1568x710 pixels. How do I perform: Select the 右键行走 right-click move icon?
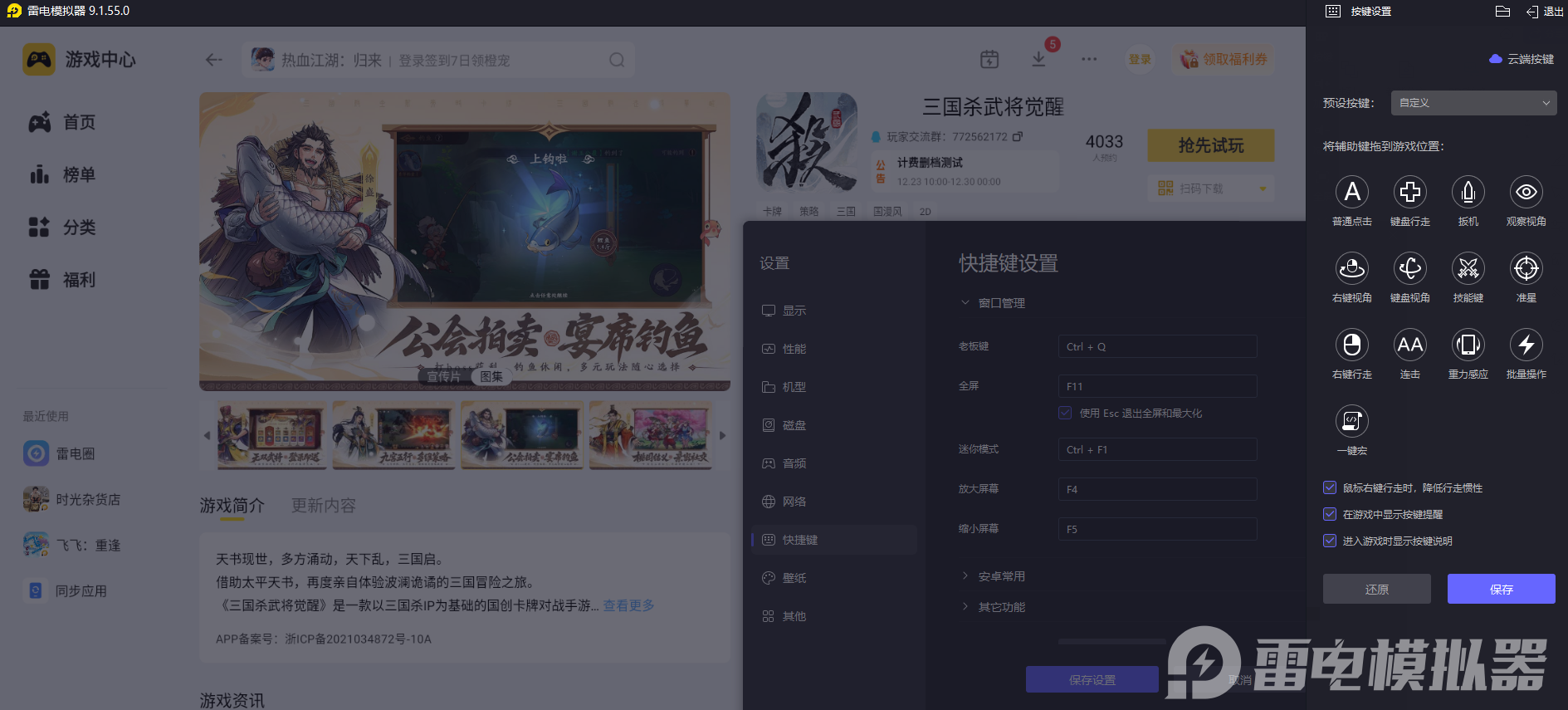[x=1351, y=345]
